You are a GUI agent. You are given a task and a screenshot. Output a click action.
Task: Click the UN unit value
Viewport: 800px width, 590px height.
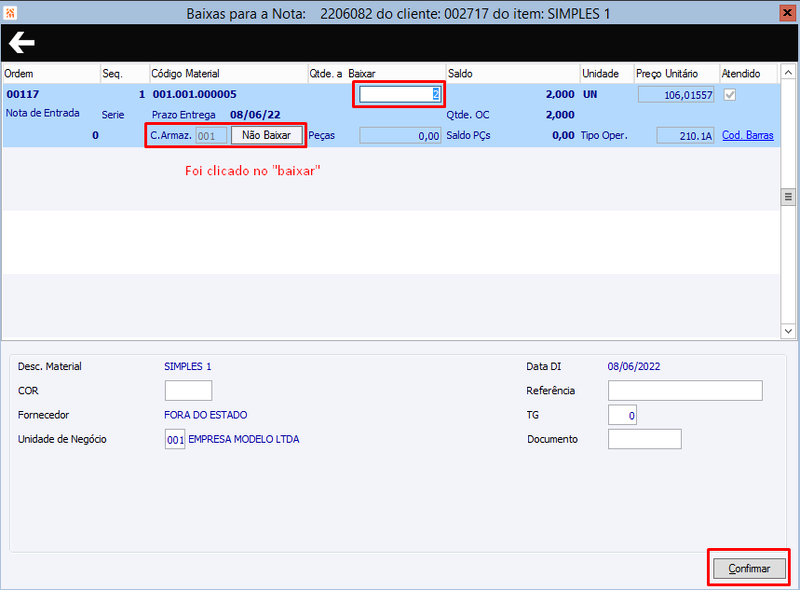(x=590, y=94)
